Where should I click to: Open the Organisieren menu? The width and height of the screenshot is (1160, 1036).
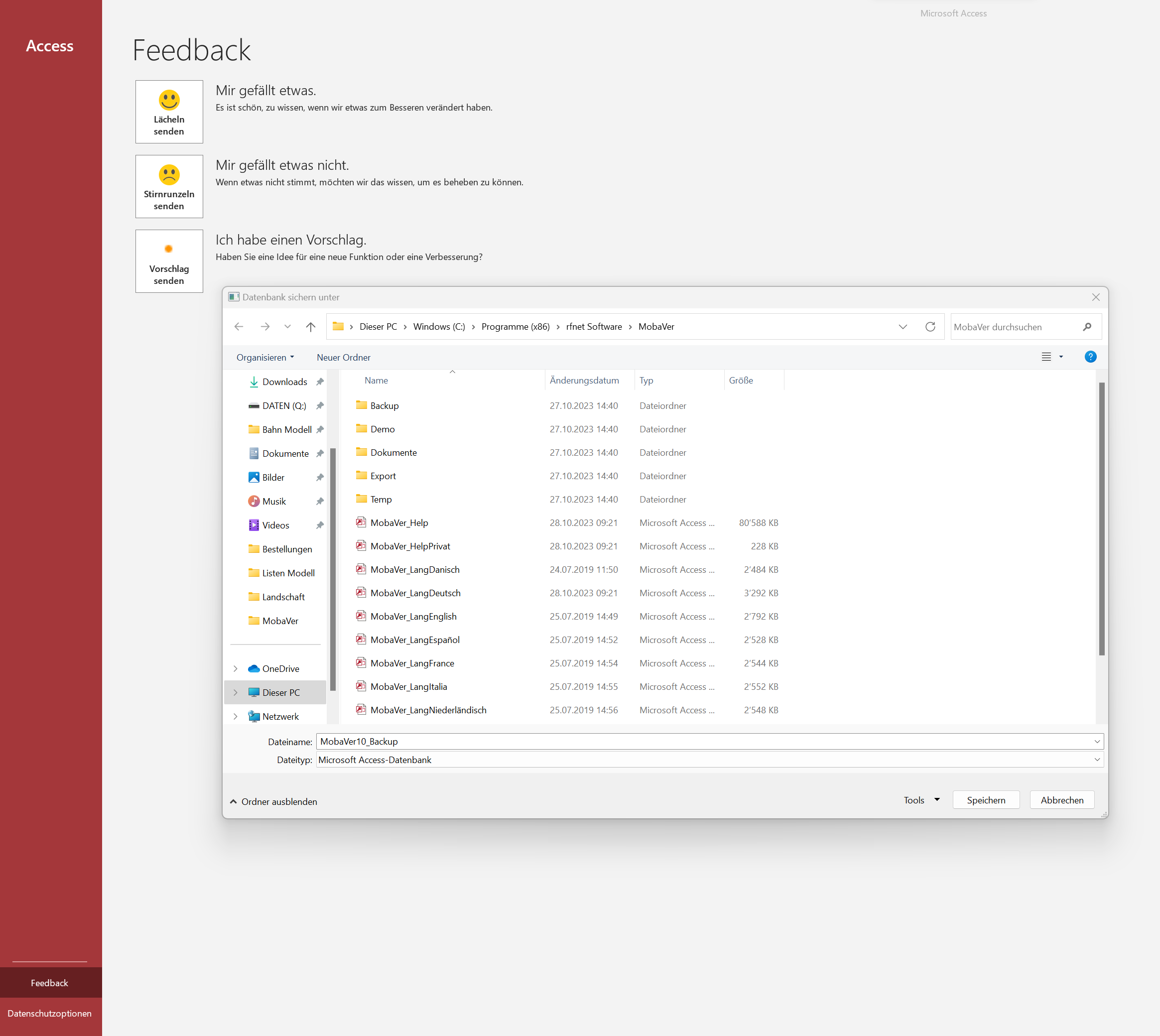(265, 358)
